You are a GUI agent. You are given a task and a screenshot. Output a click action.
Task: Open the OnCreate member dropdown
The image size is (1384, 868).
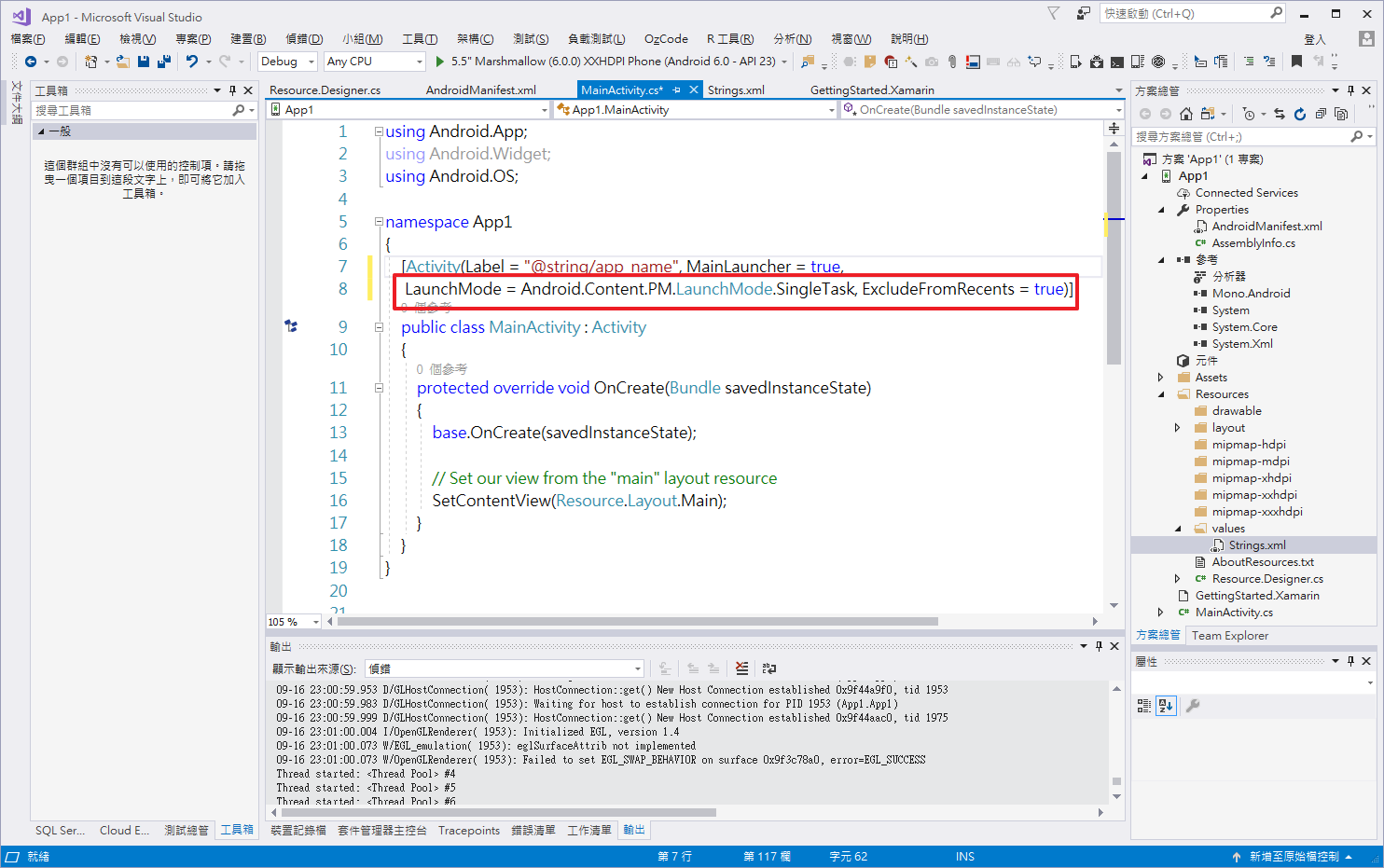pyautogui.click(x=983, y=110)
